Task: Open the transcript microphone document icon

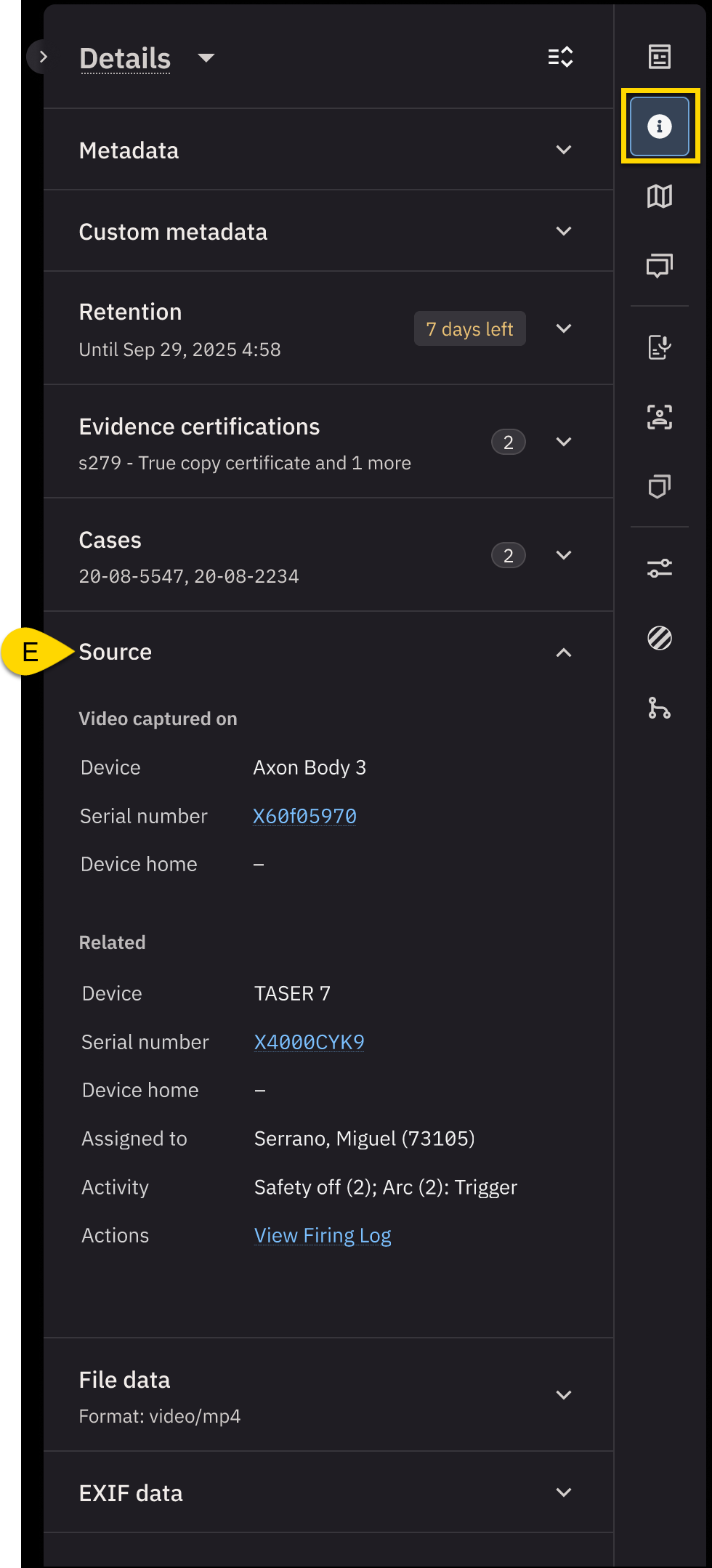Action: 659,347
